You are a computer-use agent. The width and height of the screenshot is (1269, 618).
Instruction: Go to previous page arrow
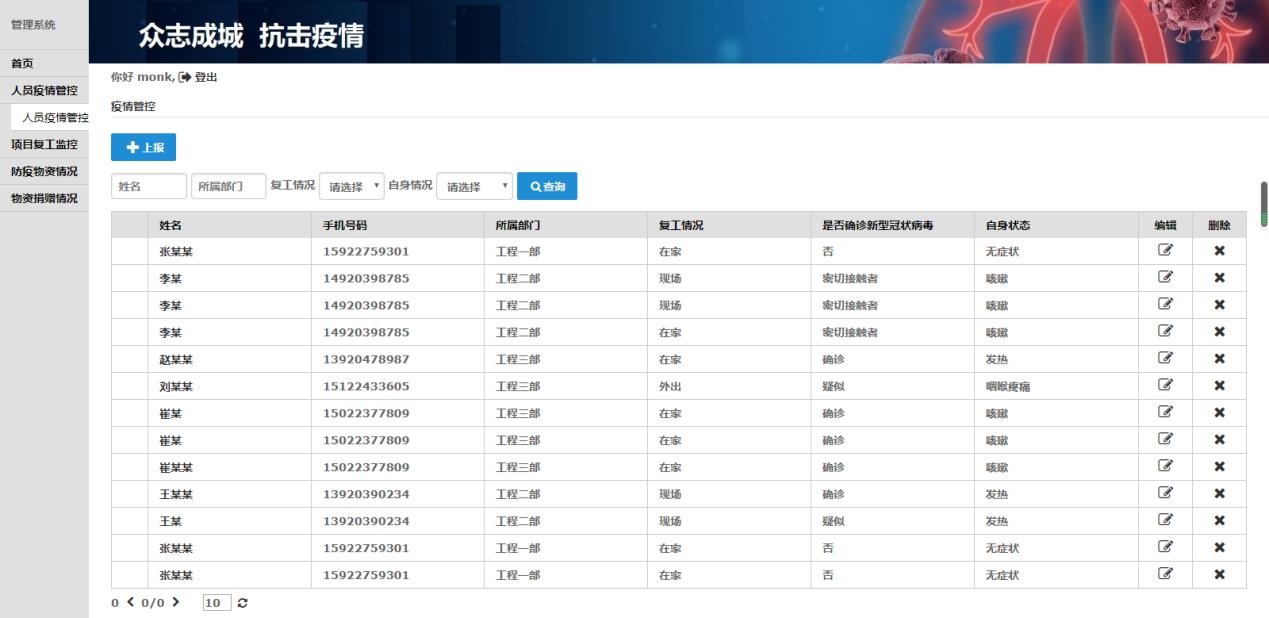pos(129,602)
